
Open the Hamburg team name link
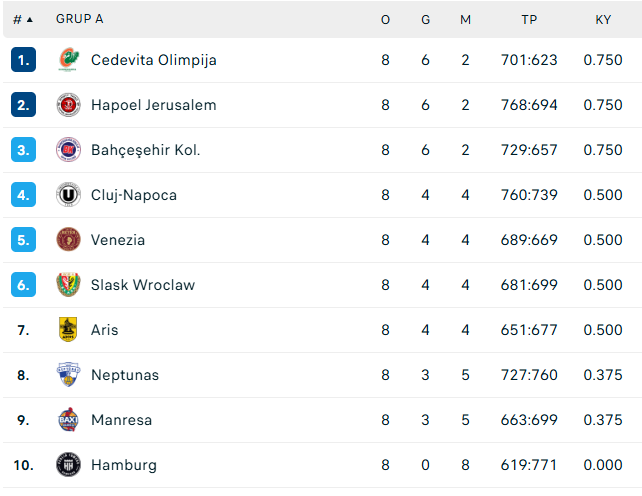pos(123,465)
